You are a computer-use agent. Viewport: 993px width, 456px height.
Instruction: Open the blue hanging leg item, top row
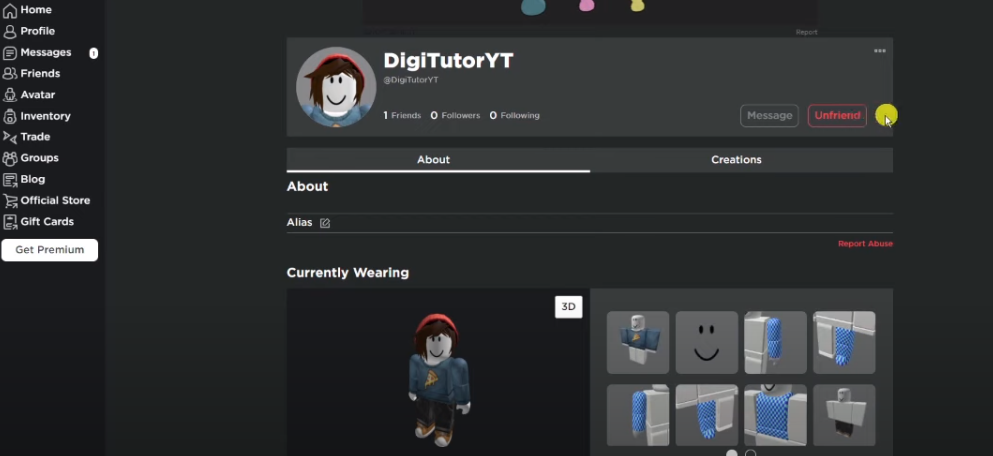pos(844,343)
